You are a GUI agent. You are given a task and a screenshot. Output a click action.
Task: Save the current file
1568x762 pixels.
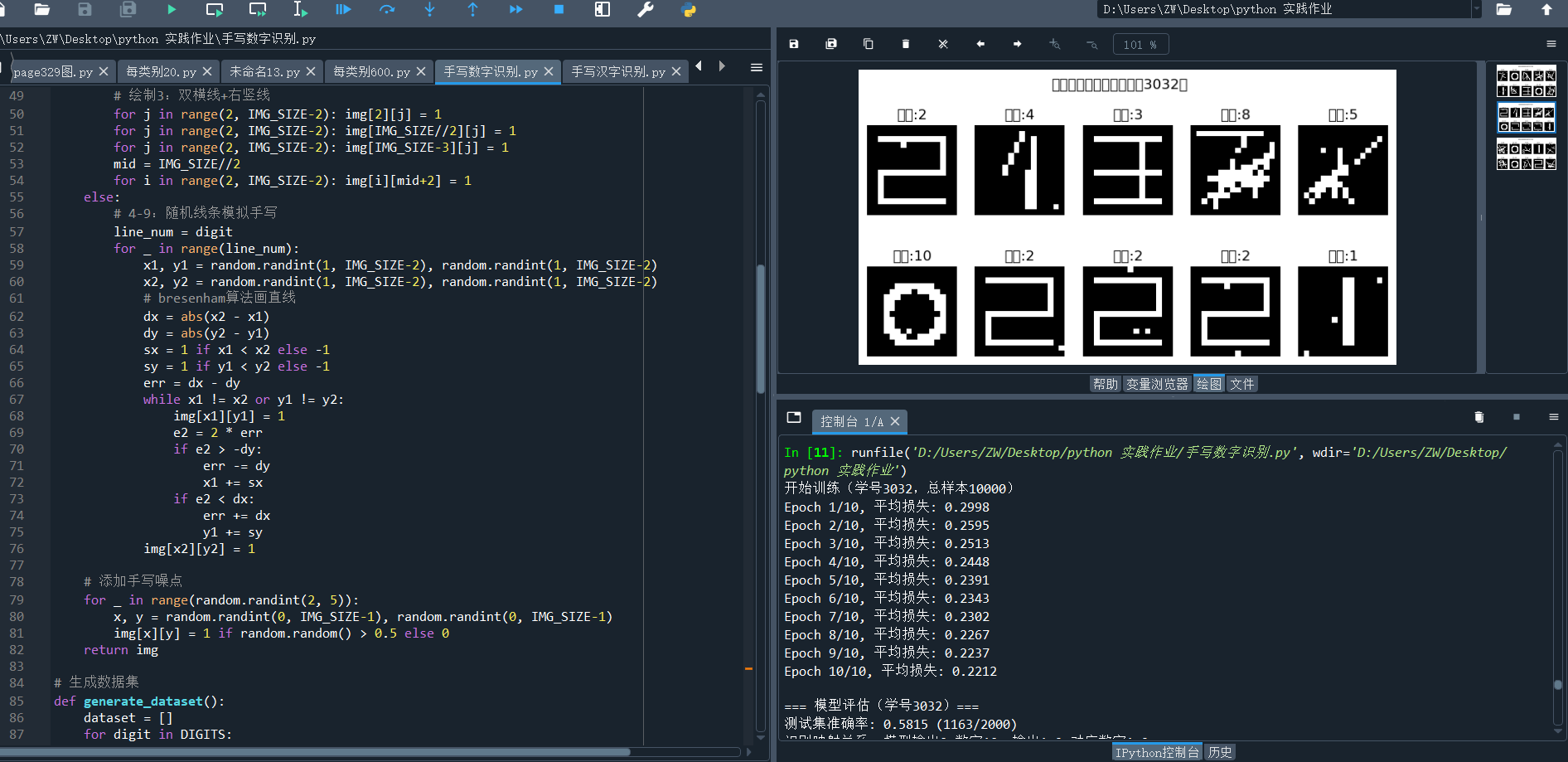(85, 9)
